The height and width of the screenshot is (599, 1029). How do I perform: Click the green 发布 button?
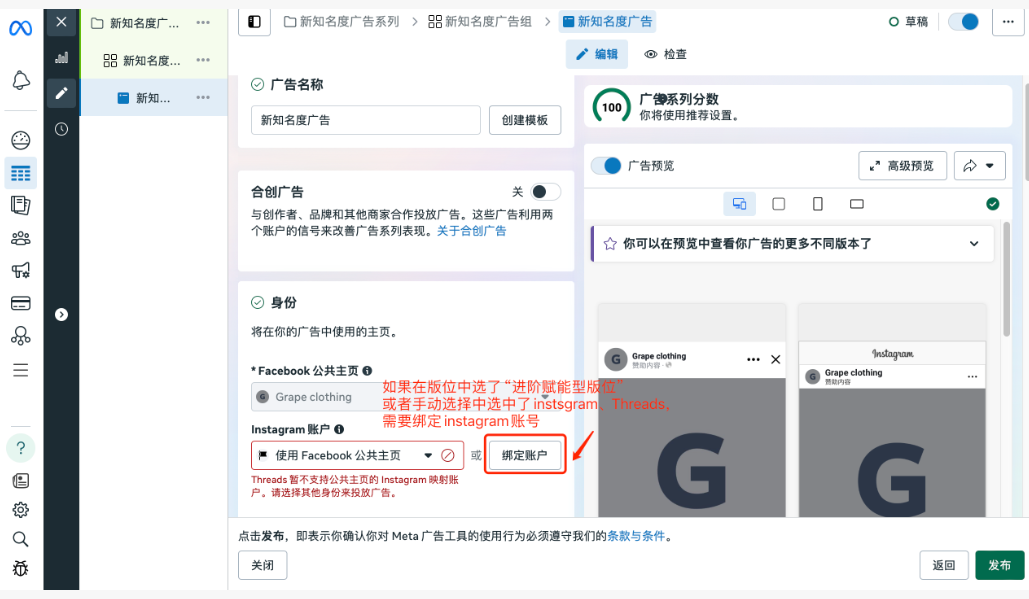pos(999,565)
